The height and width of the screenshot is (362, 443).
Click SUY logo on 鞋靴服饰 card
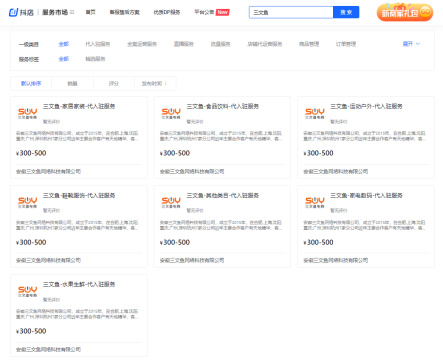click(27, 202)
